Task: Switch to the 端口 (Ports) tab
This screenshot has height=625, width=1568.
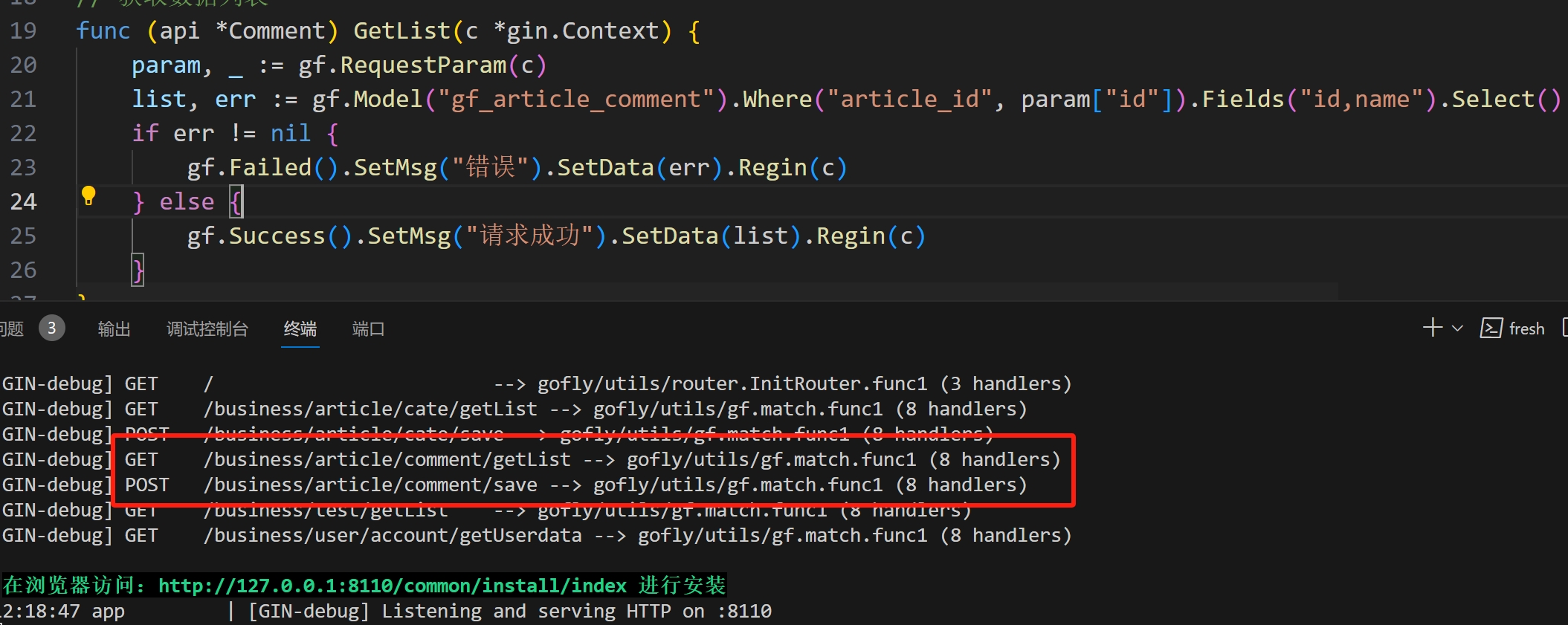Action: click(368, 328)
